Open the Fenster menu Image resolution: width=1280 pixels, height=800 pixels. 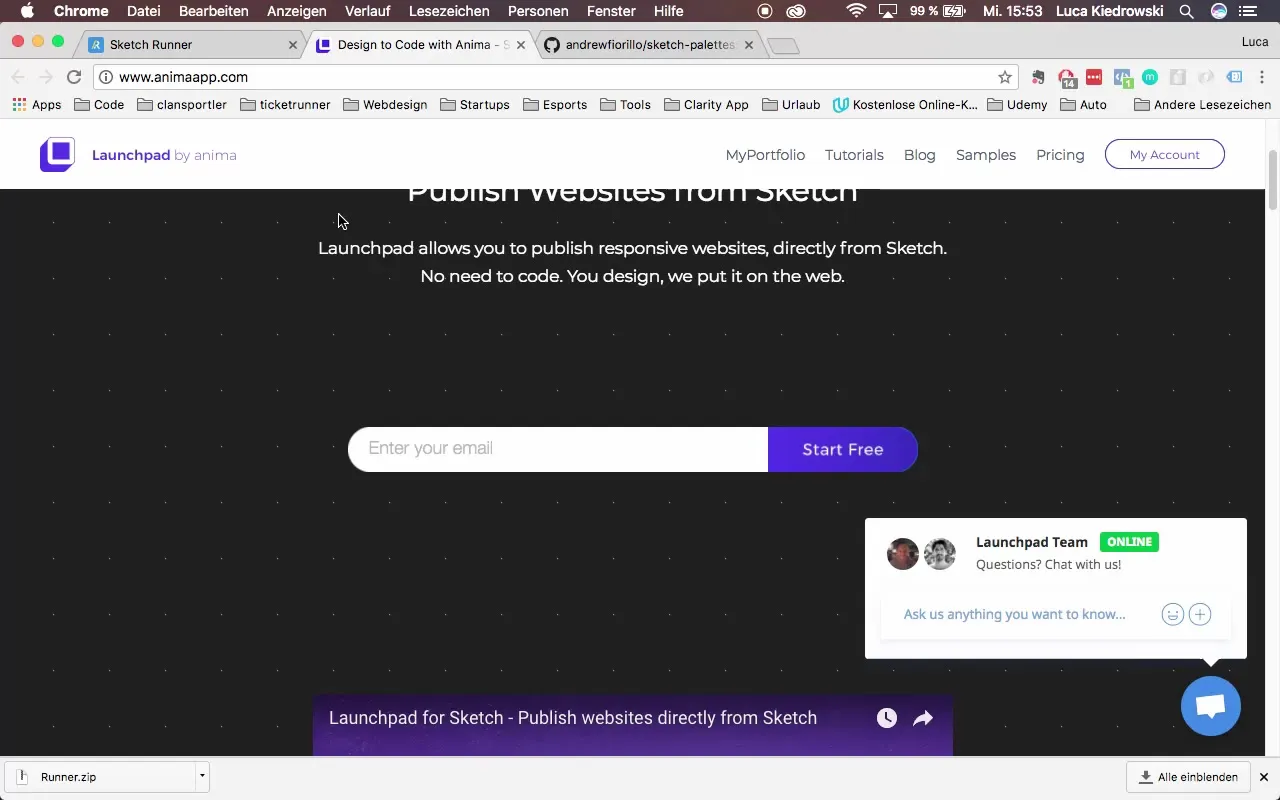click(610, 12)
